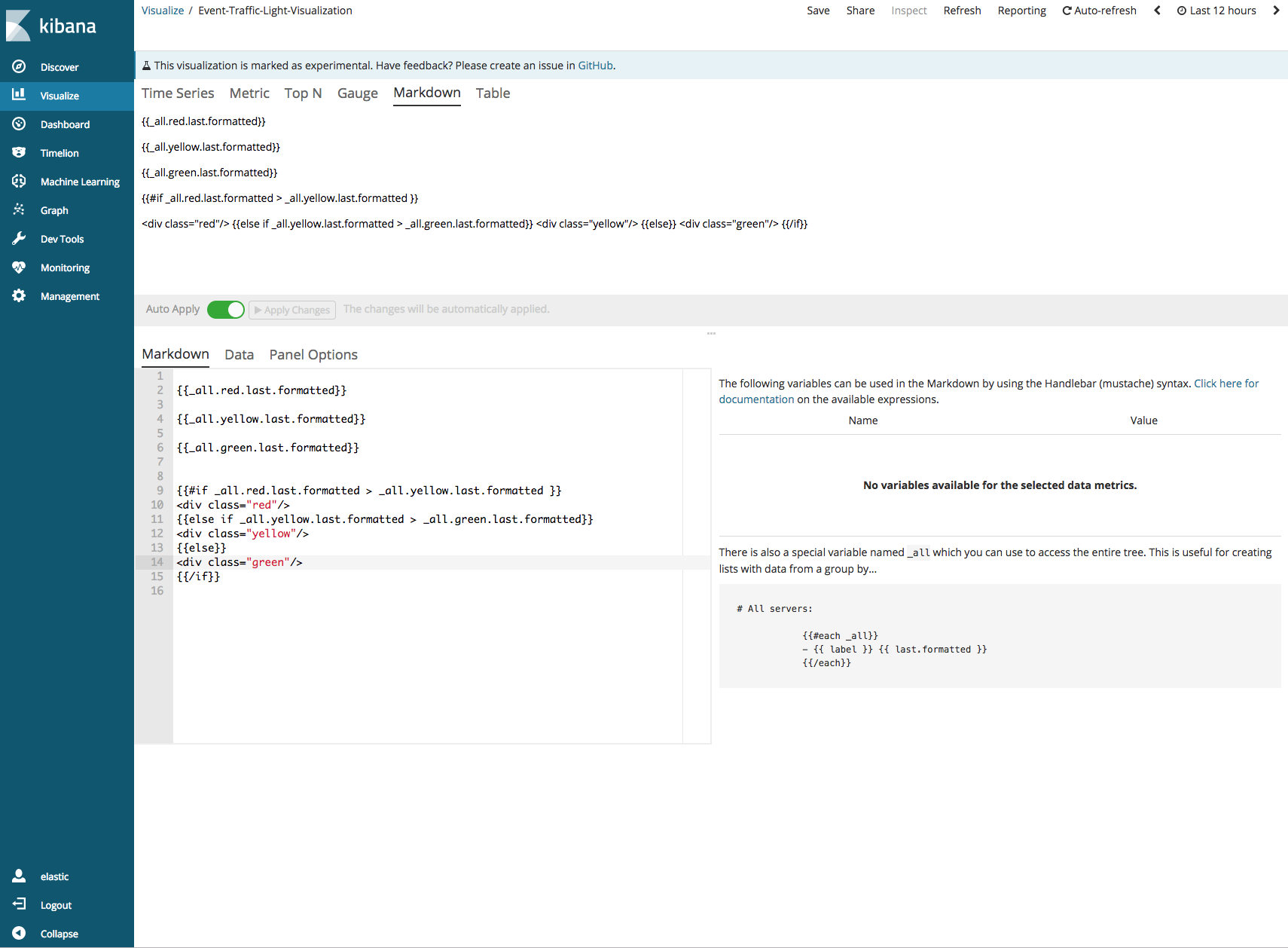Collapse the sidebar navigation
1288x948 pixels.
pos(58,934)
